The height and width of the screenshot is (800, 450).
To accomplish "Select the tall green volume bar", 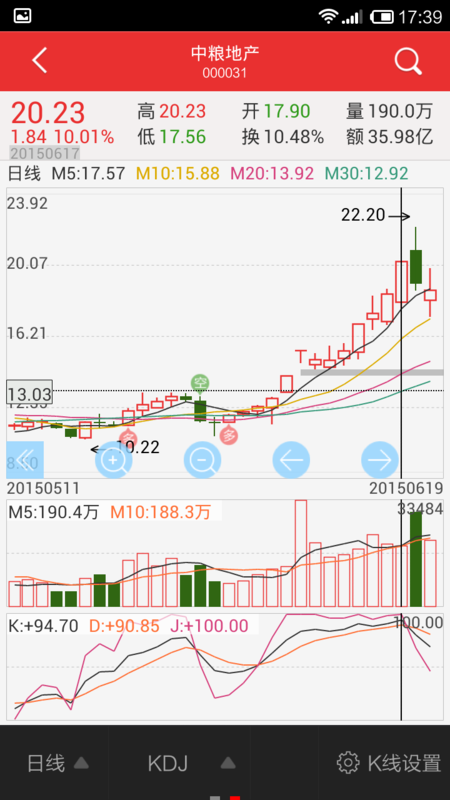I will point(416,559).
